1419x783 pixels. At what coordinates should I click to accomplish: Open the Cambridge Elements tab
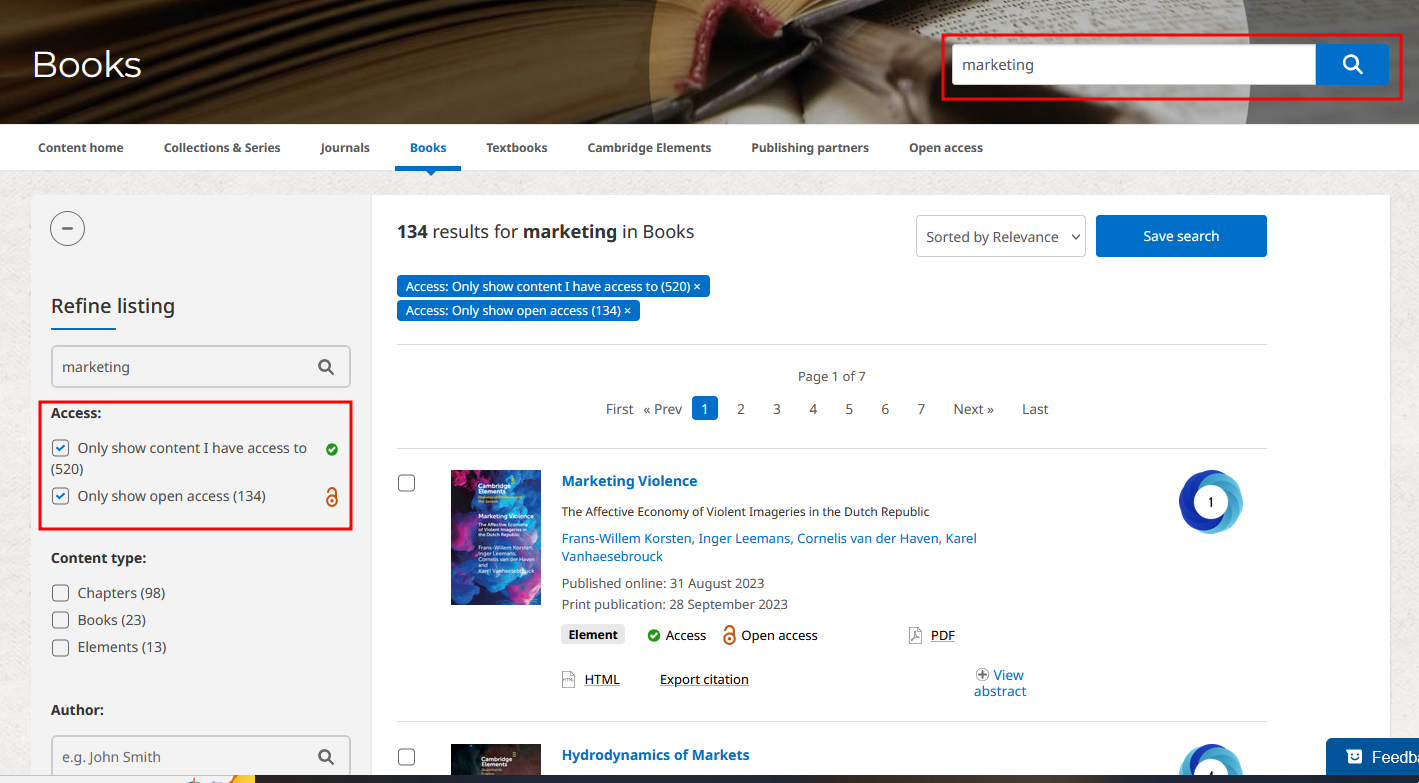(649, 148)
